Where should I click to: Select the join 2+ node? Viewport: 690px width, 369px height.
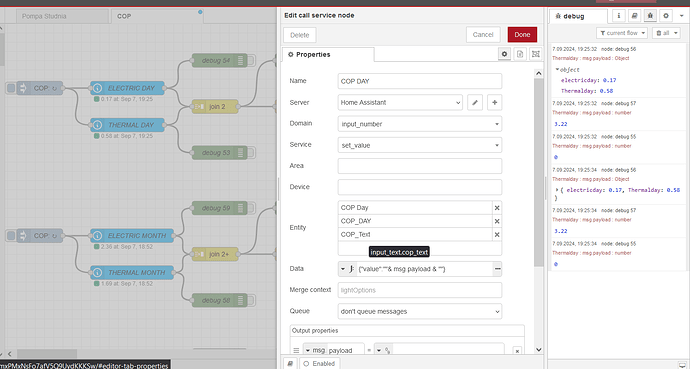(215, 254)
